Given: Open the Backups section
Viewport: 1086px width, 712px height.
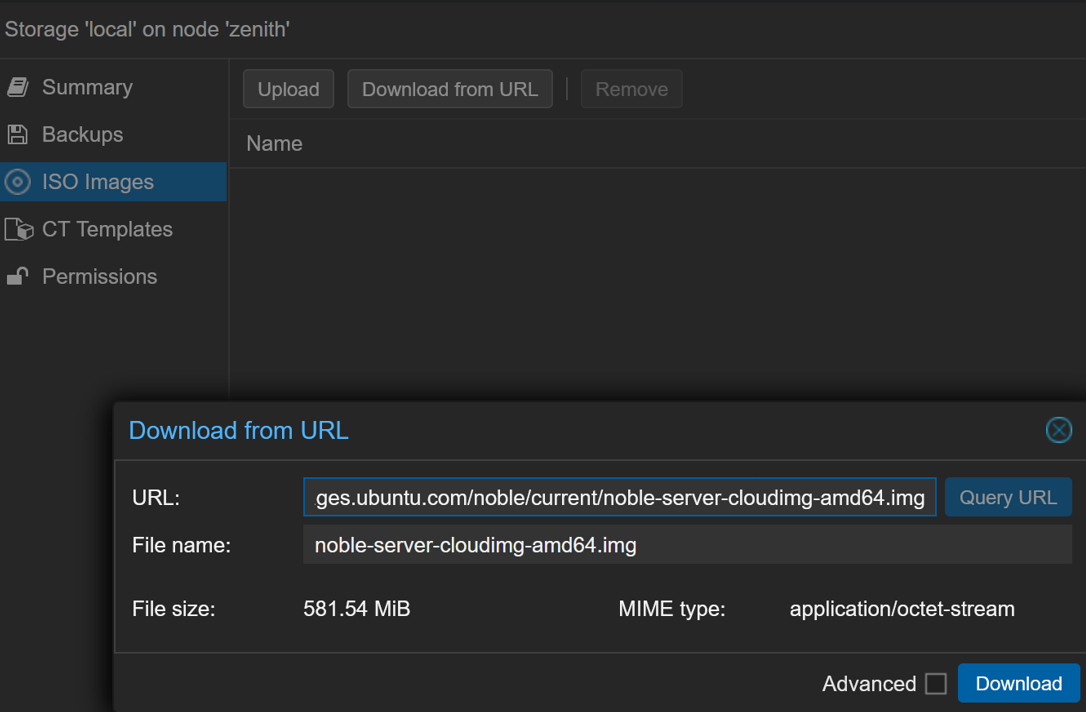Looking at the screenshot, I should [82, 134].
